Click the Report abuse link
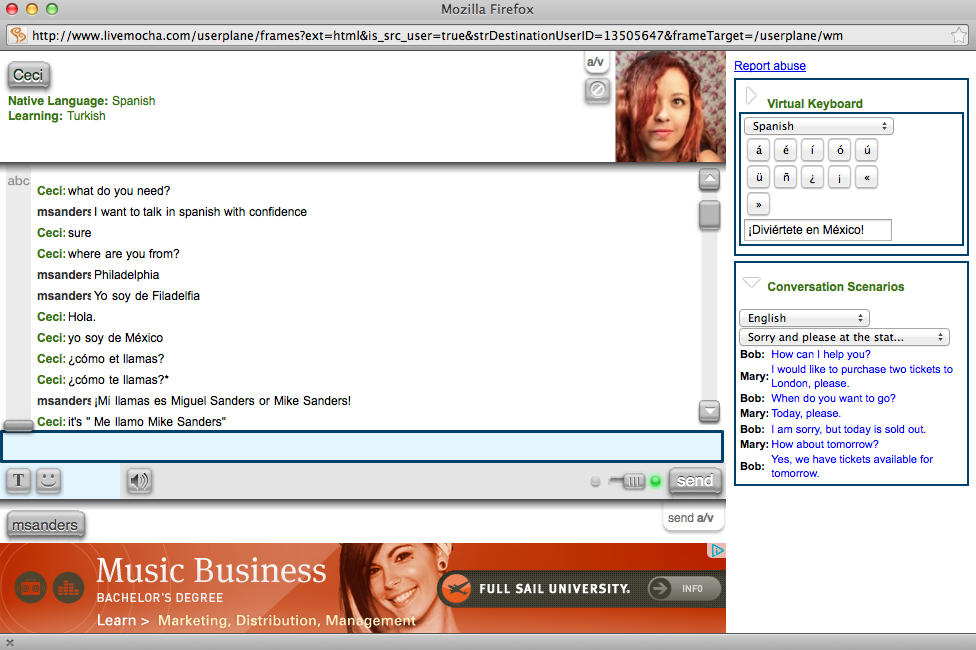976x650 pixels. point(769,66)
